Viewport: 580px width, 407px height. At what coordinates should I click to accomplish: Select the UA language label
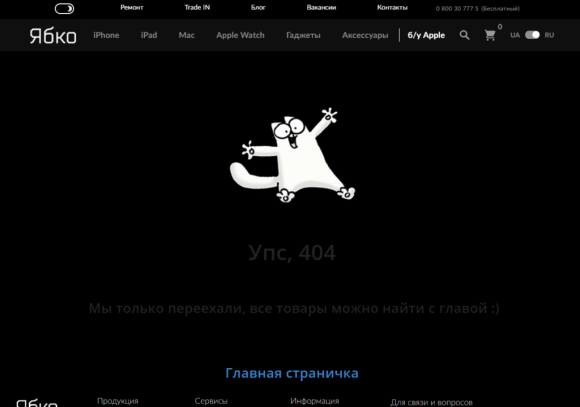(515, 35)
